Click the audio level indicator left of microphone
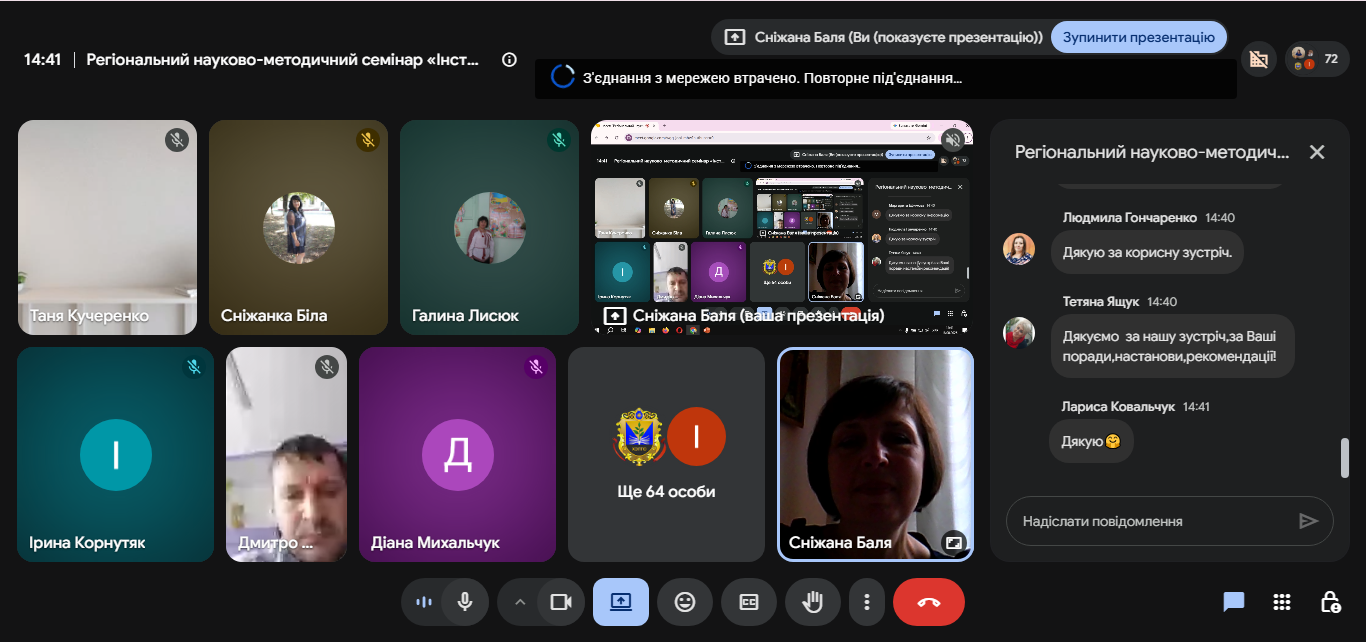The image size is (1366, 642). coord(423,602)
